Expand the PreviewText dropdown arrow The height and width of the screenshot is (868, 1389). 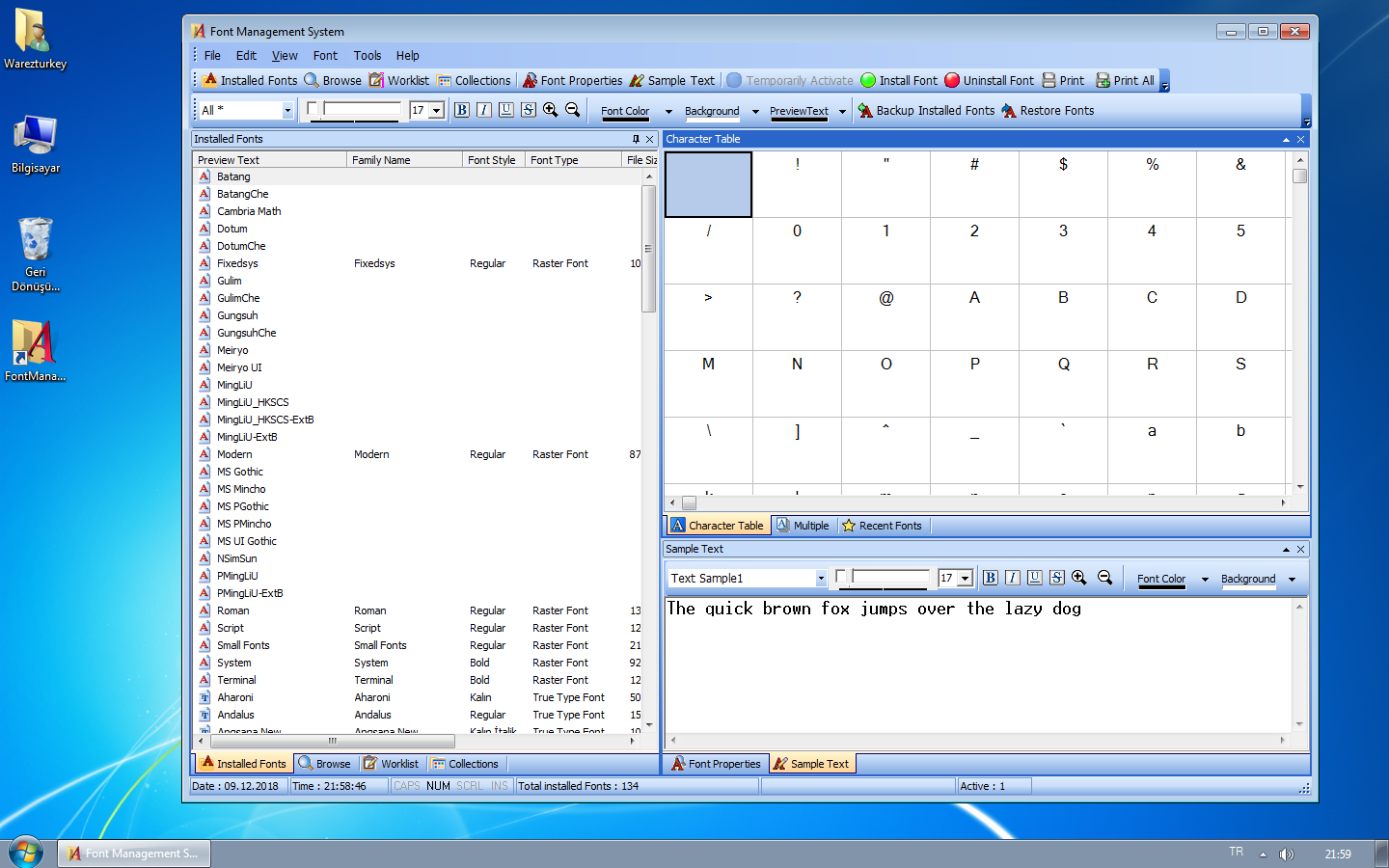tap(842, 112)
